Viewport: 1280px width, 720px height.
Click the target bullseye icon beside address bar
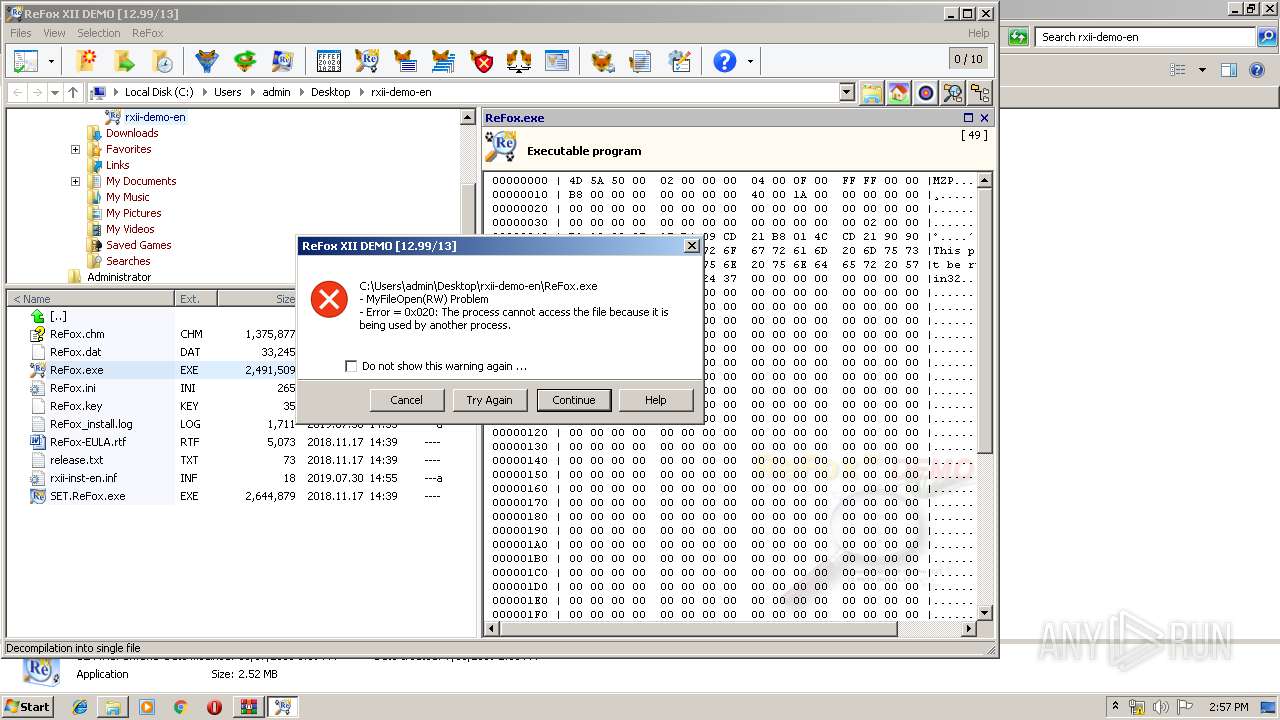click(x=926, y=93)
